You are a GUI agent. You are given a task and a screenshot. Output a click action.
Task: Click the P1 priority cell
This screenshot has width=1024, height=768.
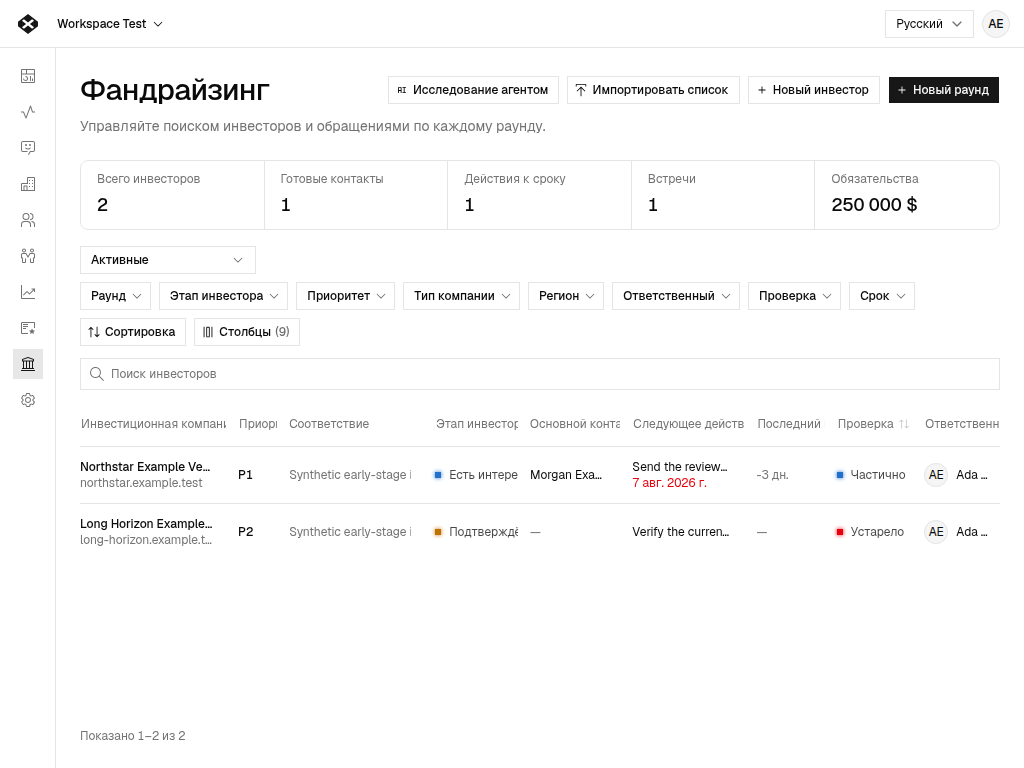246,475
